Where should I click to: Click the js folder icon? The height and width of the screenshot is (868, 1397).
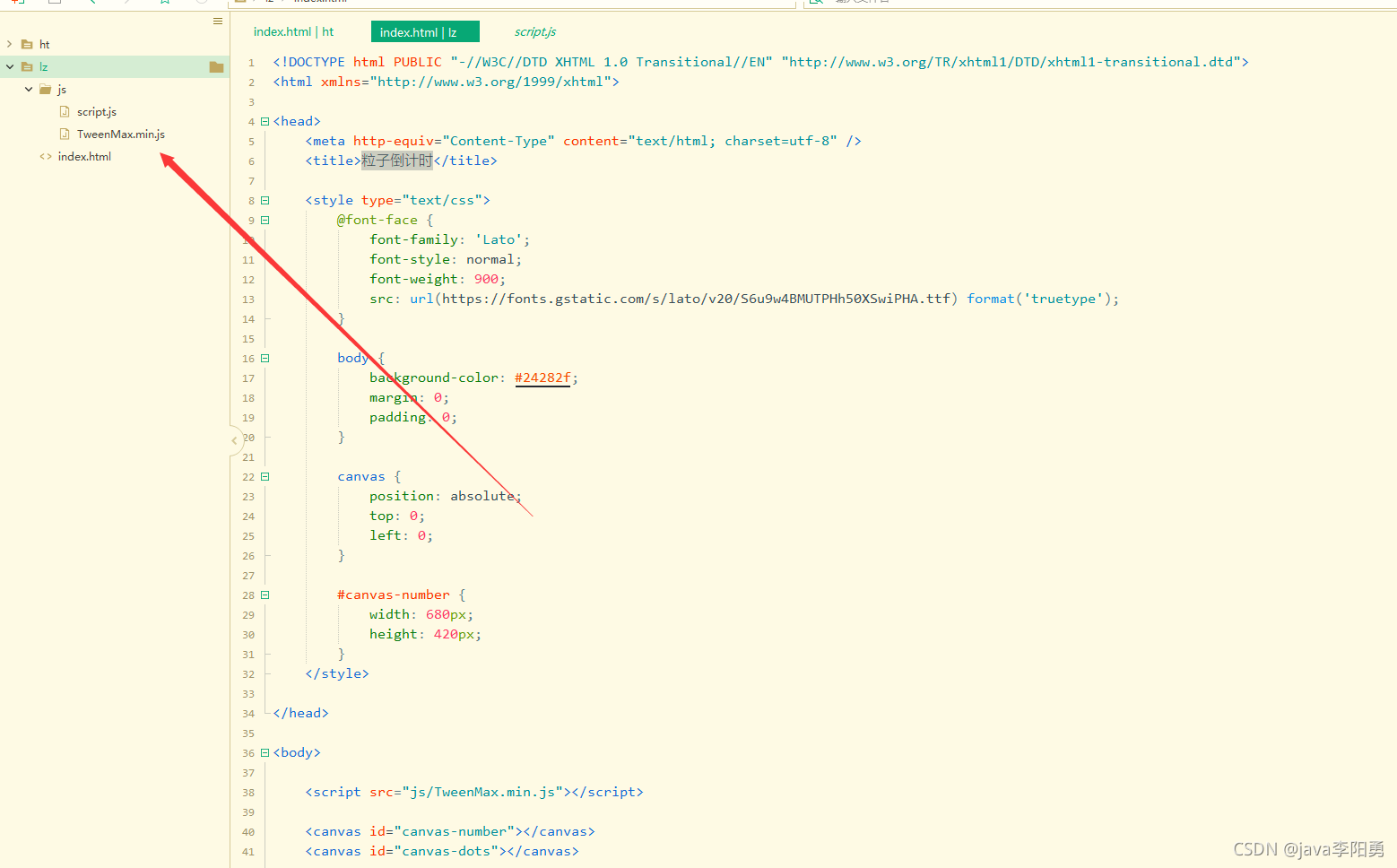click(x=46, y=89)
